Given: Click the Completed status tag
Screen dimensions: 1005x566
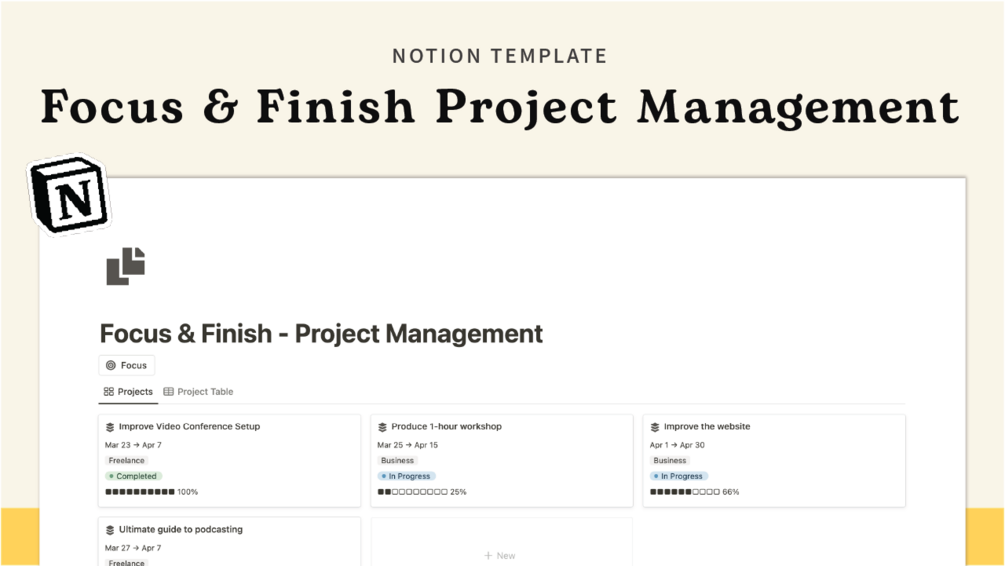Looking at the screenshot, I should click(133, 476).
